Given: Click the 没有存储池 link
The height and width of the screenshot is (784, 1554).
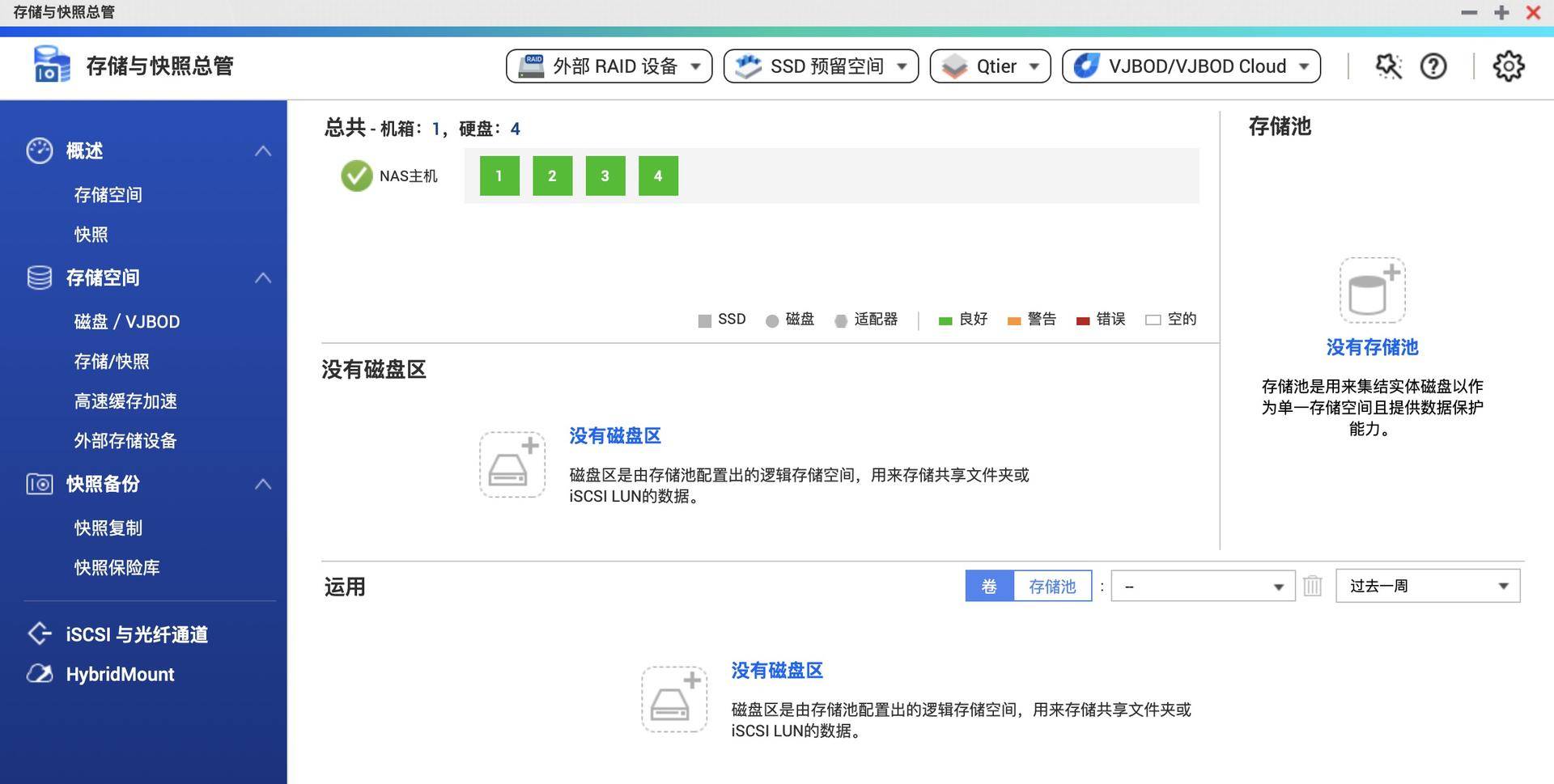Looking at the screenshot, I should point(1371,347).
